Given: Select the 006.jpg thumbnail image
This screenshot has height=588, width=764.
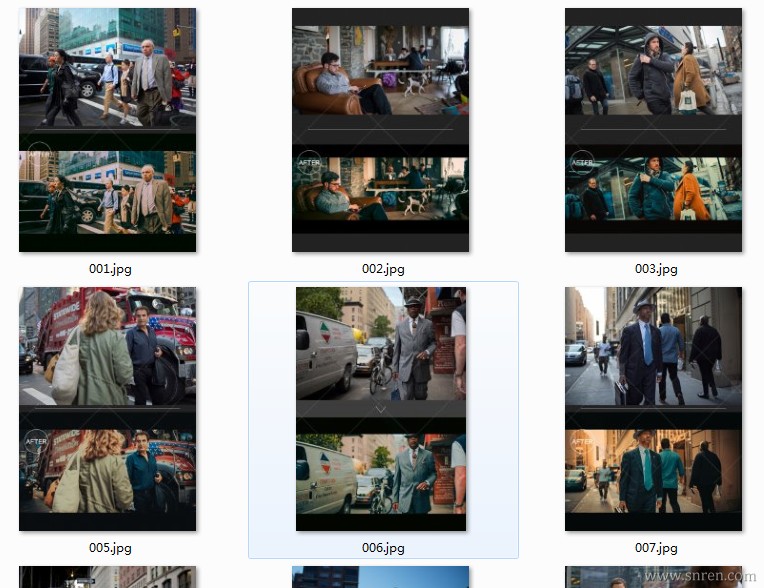Looking at the screenshot, I should [381, 409].
